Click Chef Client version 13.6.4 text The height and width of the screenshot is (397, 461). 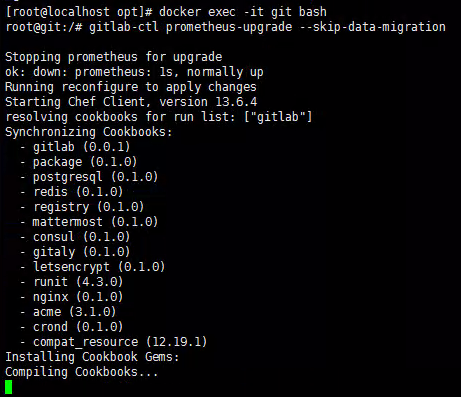point(163,102)
